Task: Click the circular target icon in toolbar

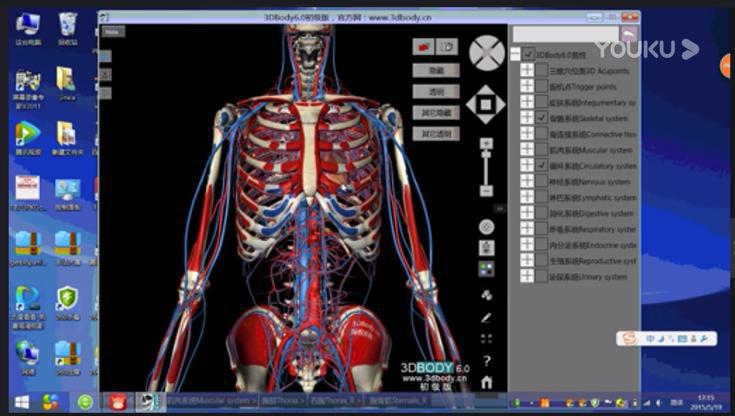Action: click(487, 227)
